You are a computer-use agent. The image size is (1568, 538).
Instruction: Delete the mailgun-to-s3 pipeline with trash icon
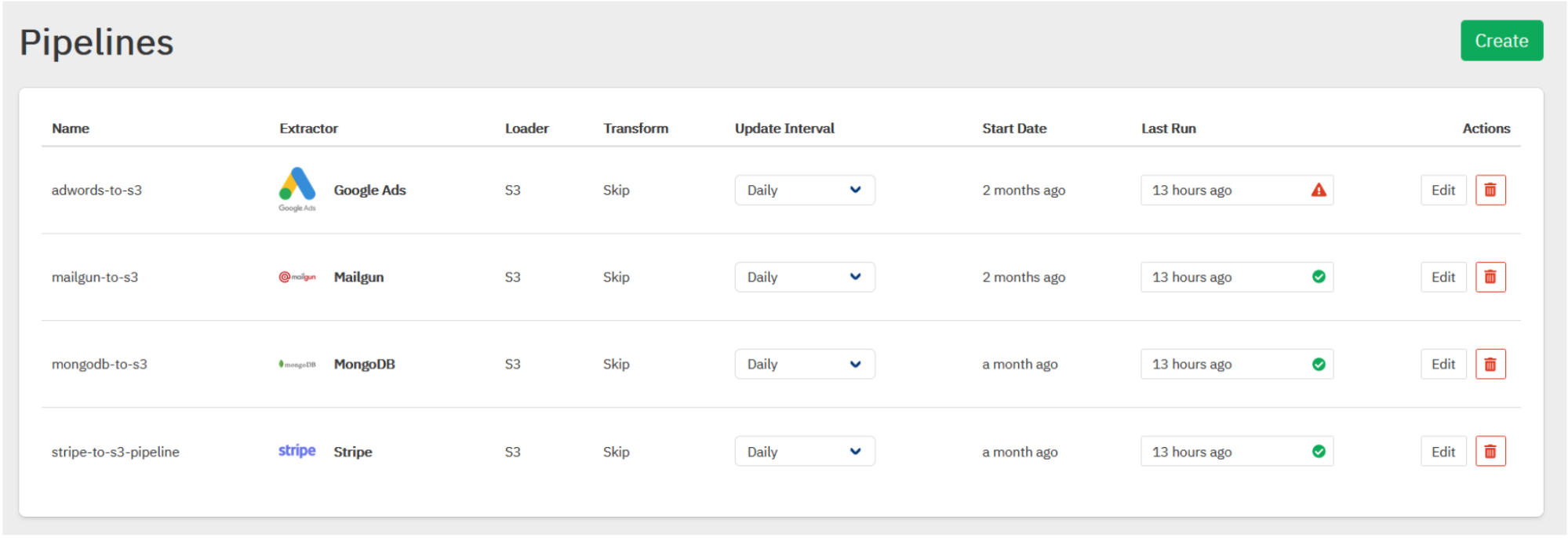(x=1490, y=277)
